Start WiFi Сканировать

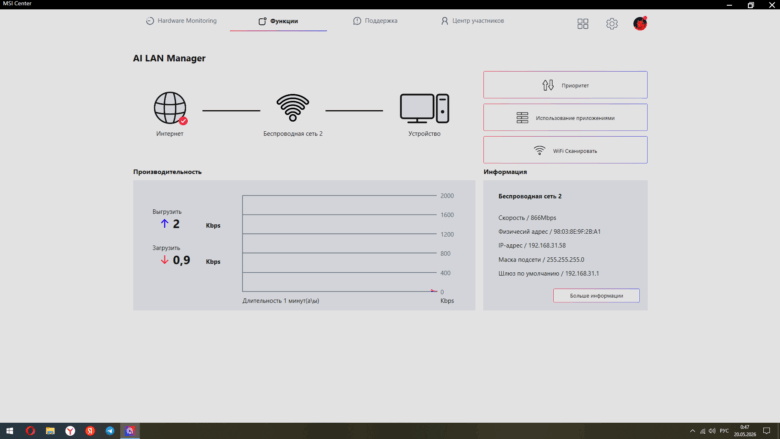coord(565,150)
